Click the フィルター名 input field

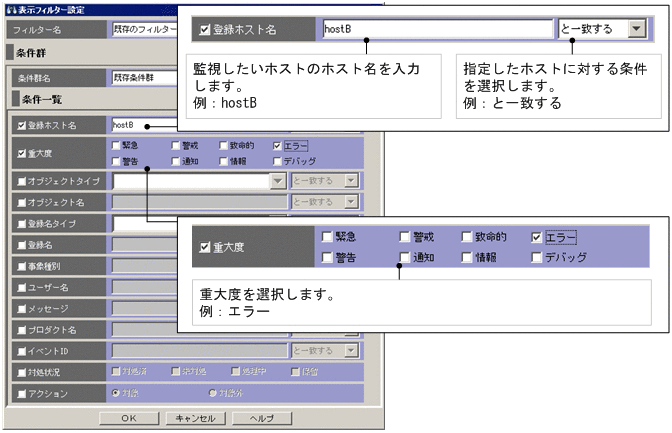144,29
